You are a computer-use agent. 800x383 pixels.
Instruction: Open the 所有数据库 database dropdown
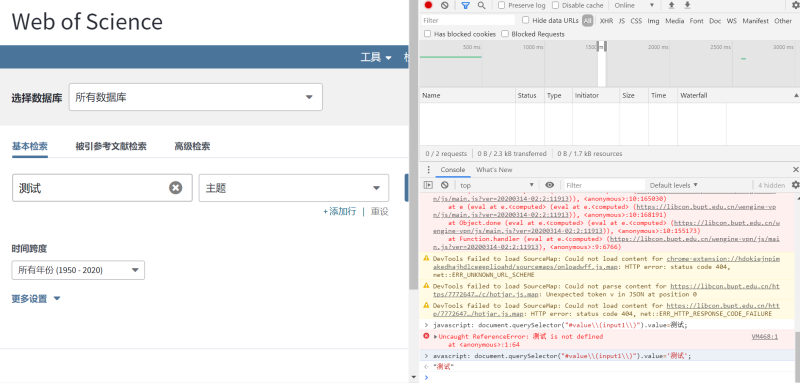click(196, 97)
